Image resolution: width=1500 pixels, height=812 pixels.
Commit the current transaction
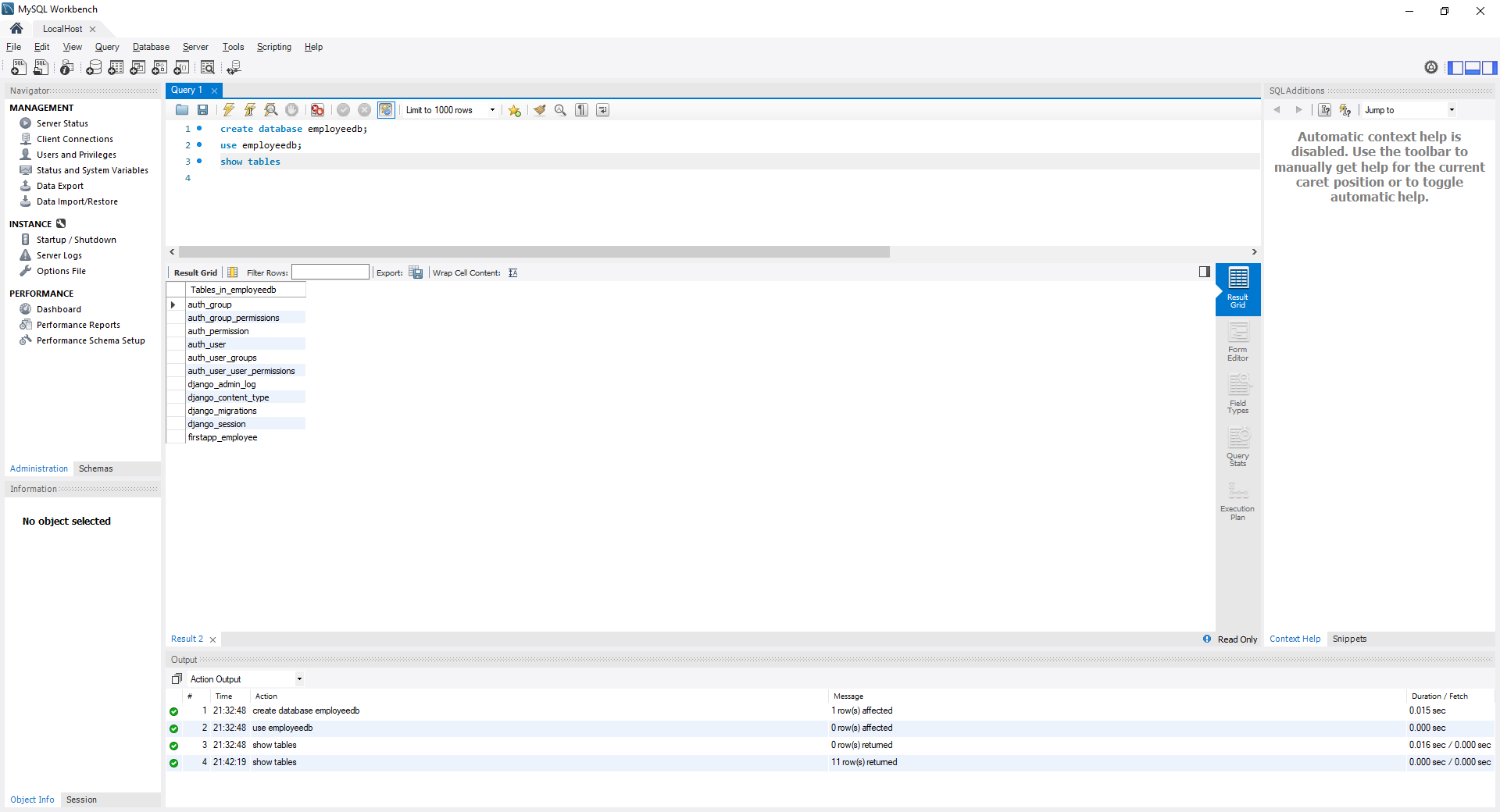point(343,110)
